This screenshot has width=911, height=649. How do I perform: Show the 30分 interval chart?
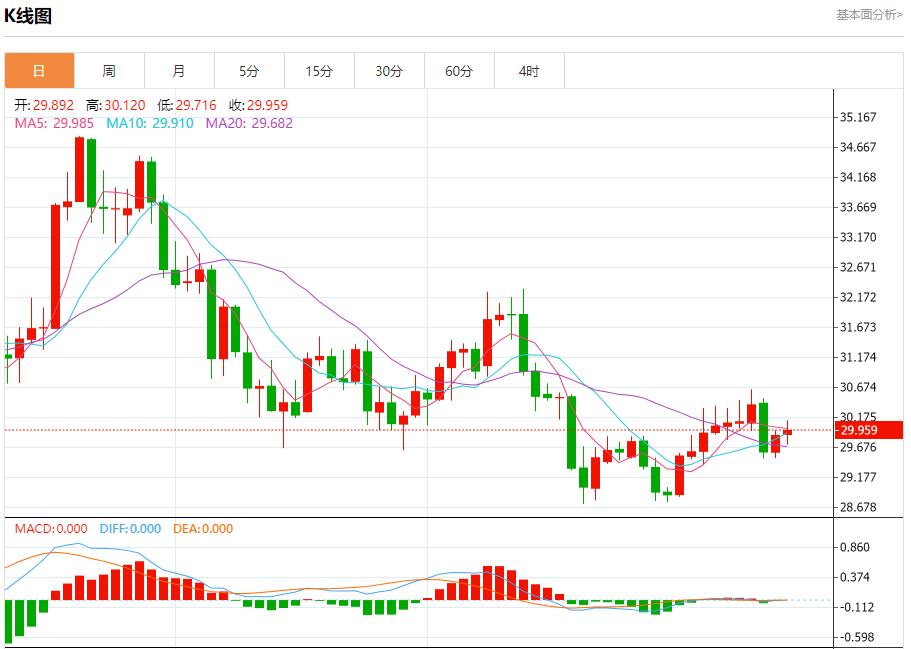pos(389,71)
